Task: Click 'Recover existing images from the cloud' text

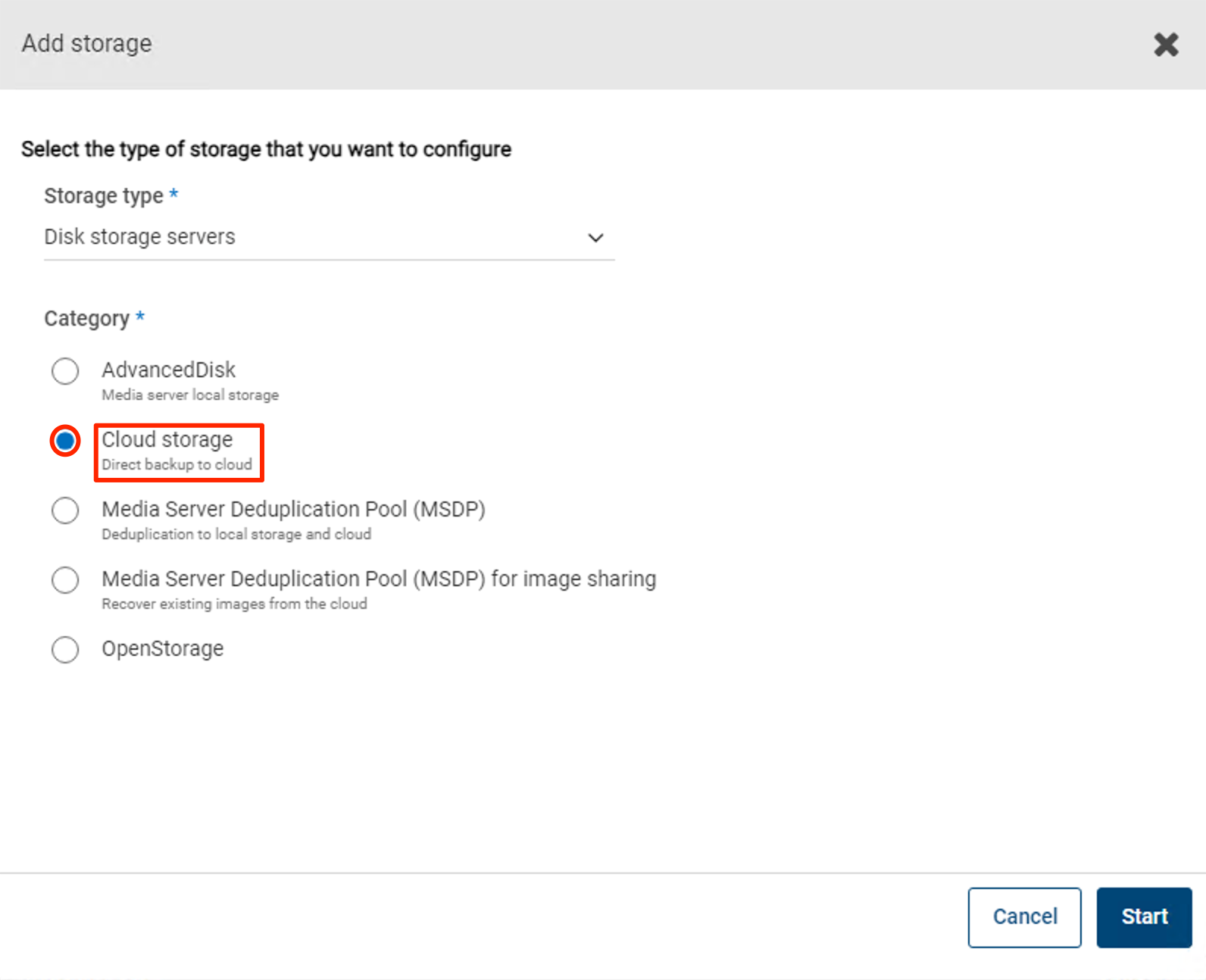Action: [234, 604]
